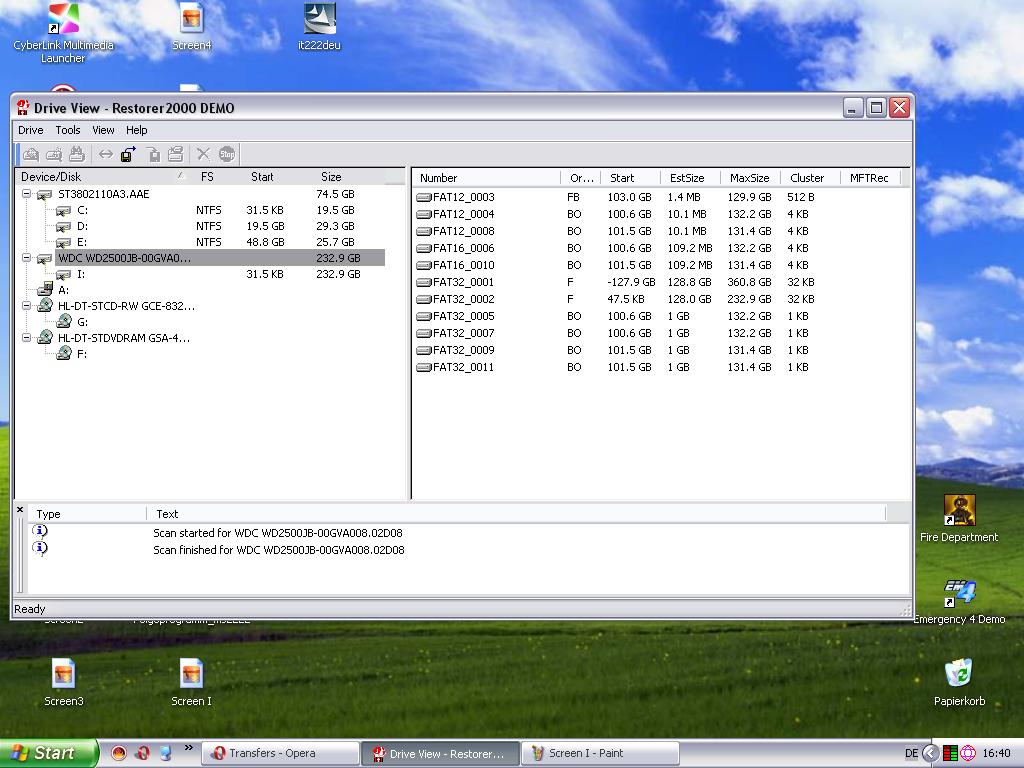Select partition C: in the device tree
This screenshot has width=1024, height=768.
[82, 210]
